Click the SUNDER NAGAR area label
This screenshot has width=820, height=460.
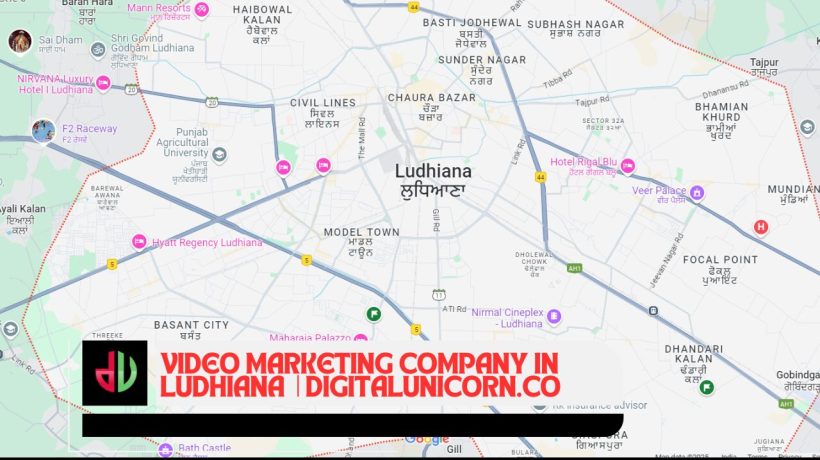coord(482,60)
